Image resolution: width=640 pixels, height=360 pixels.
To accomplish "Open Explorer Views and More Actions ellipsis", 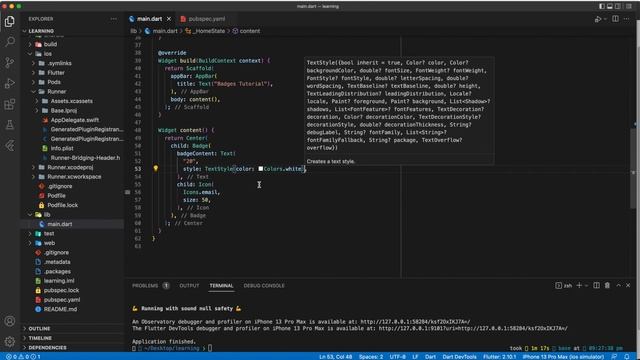I will click(113, 19).
